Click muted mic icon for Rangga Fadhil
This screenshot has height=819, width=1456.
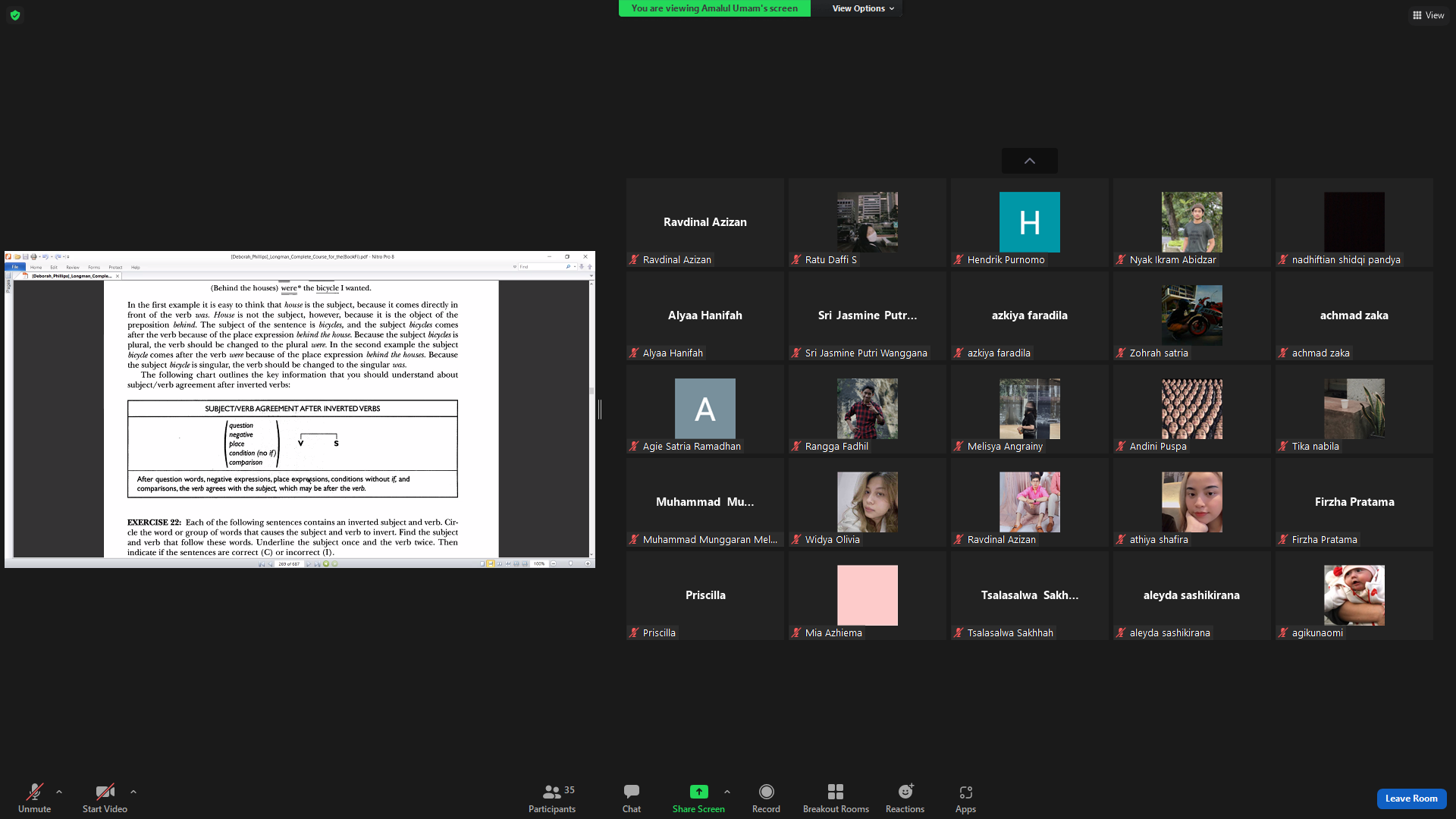pos(796,446)
